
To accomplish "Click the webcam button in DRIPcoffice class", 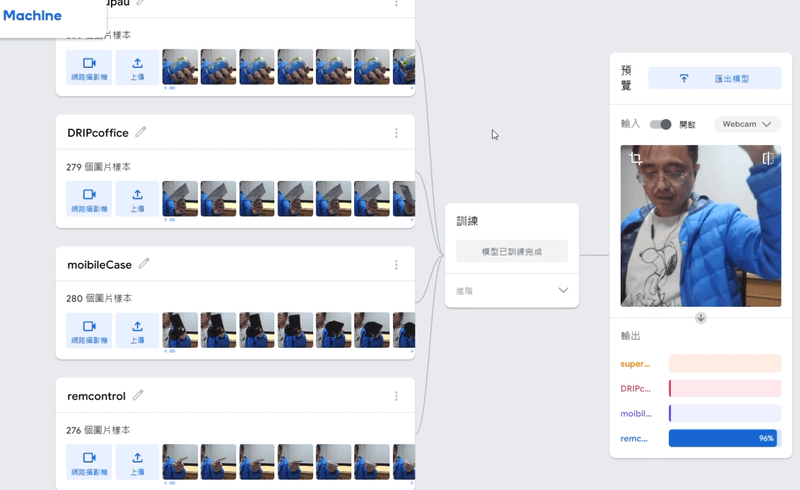I will click(89, 199).
